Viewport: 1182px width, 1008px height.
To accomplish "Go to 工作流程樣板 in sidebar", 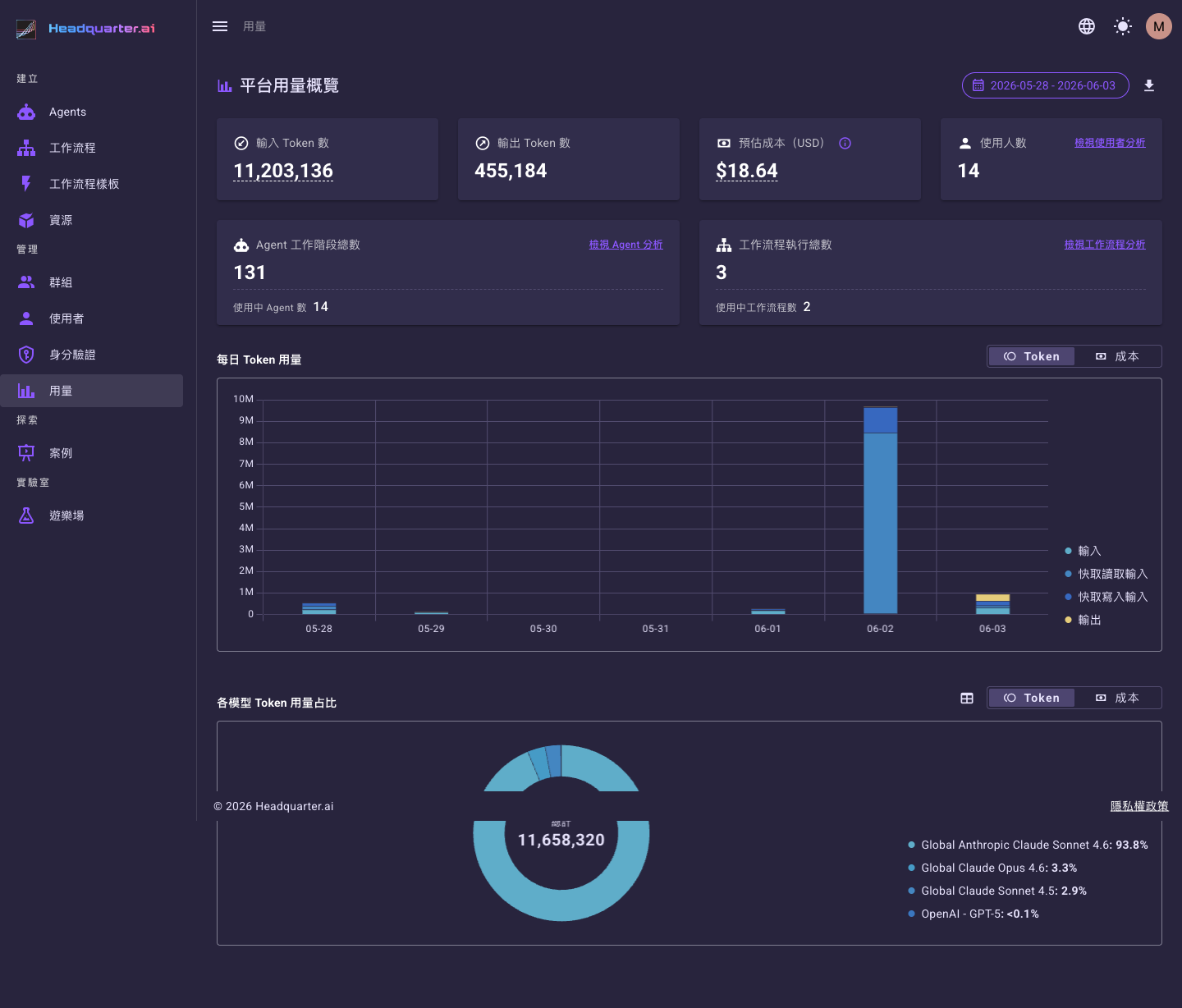I will (x=91, y=184).
